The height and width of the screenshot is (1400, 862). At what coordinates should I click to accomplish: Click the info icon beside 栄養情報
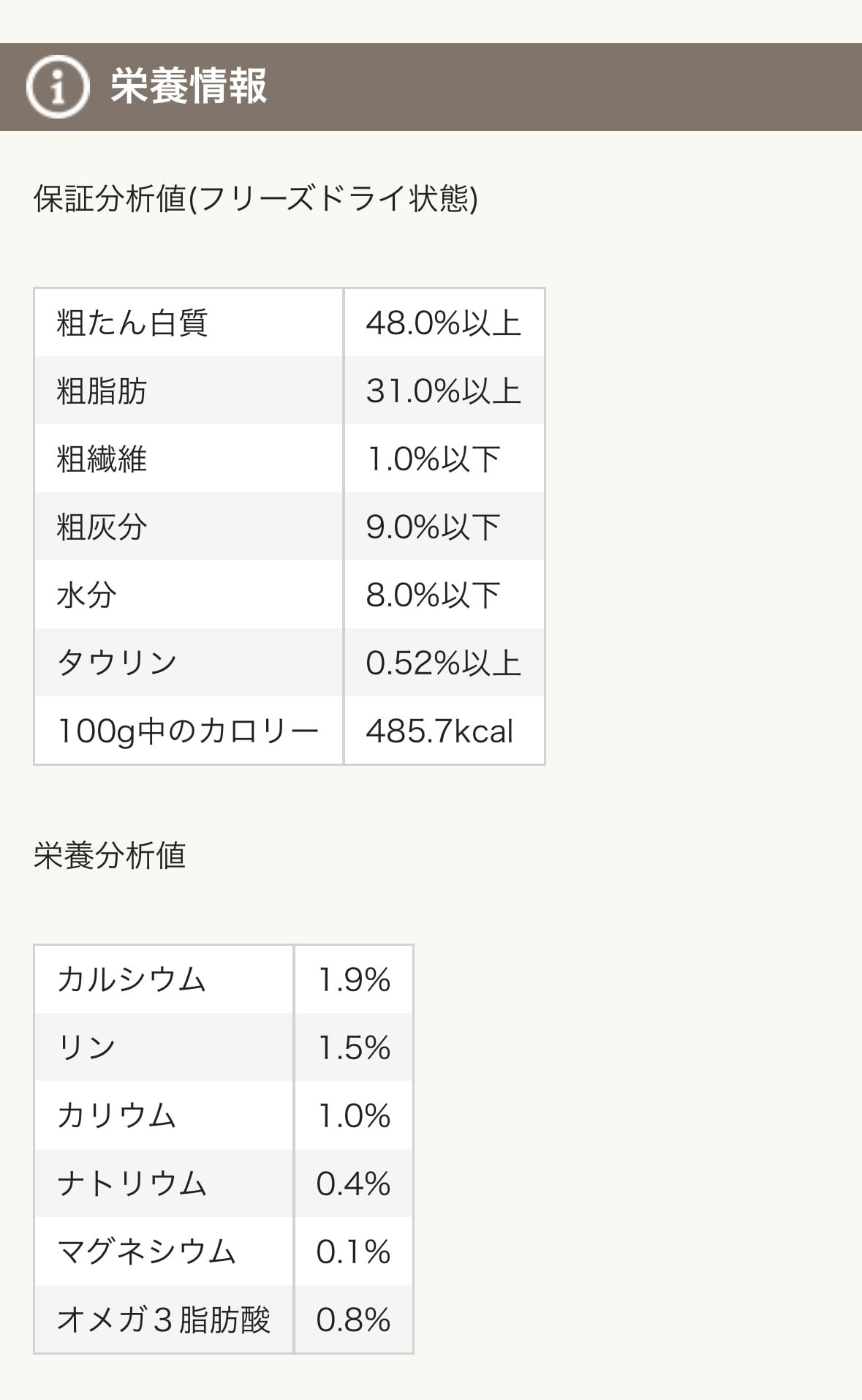[x=57, y=87]
